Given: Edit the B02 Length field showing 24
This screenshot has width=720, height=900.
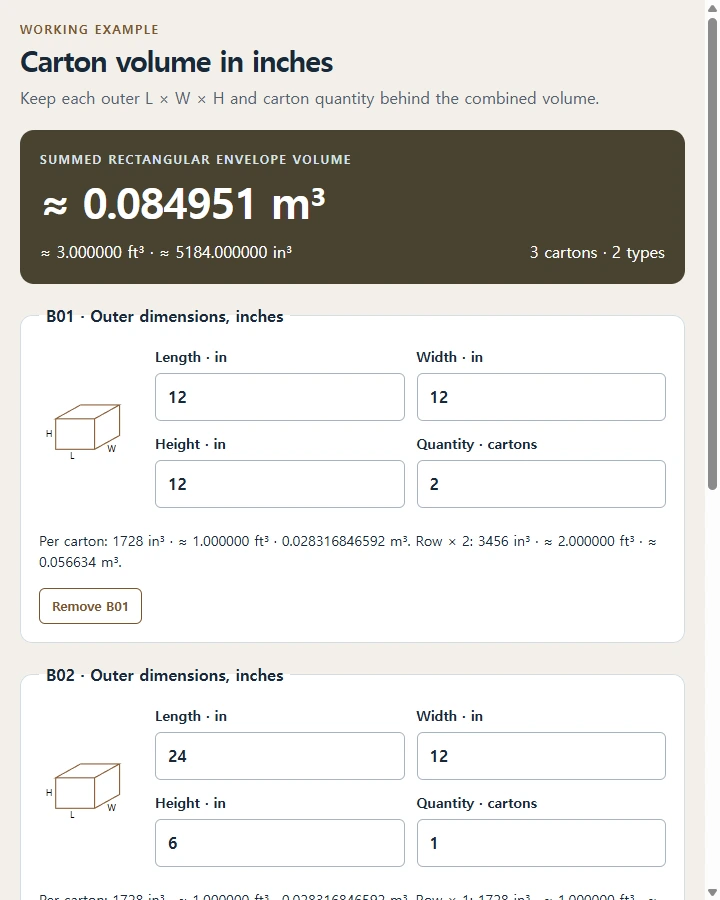Looking at the screenshot, I should pyautogui.click(x=280, y=756).
